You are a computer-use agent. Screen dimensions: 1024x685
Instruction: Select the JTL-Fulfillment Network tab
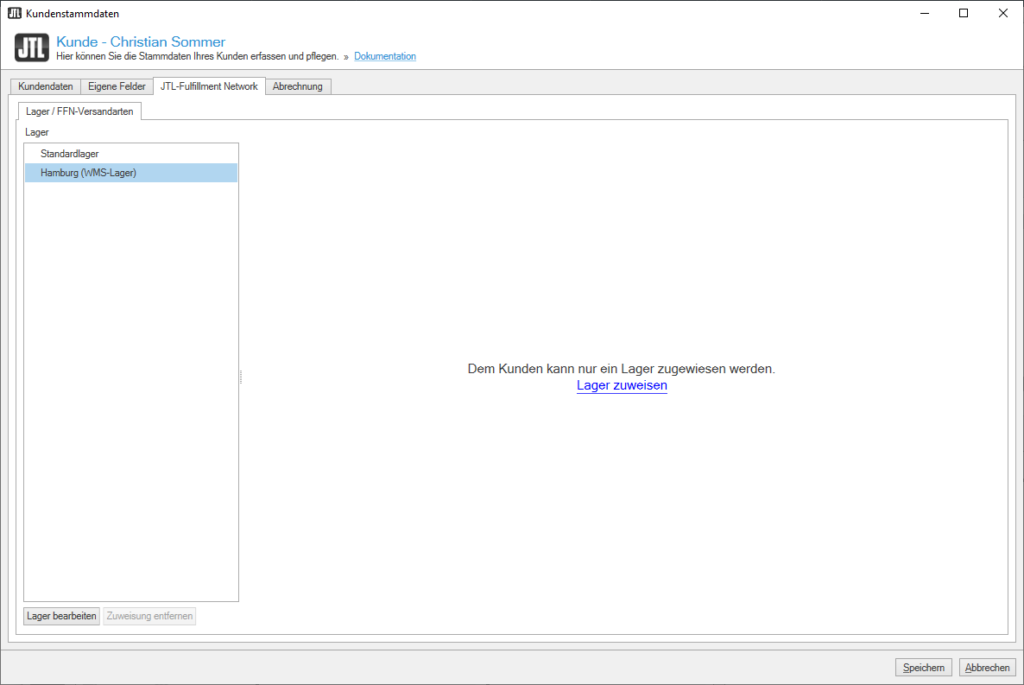click(x=209, y=86)
